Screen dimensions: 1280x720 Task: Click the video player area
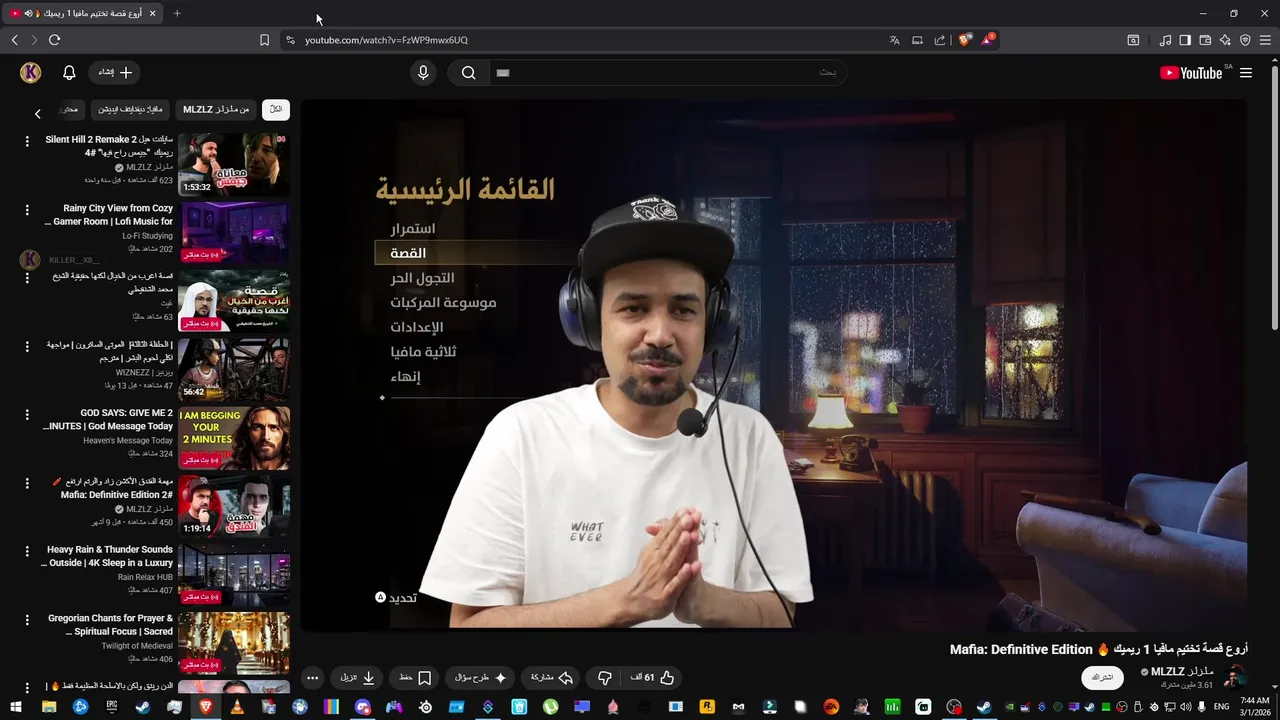774,365
